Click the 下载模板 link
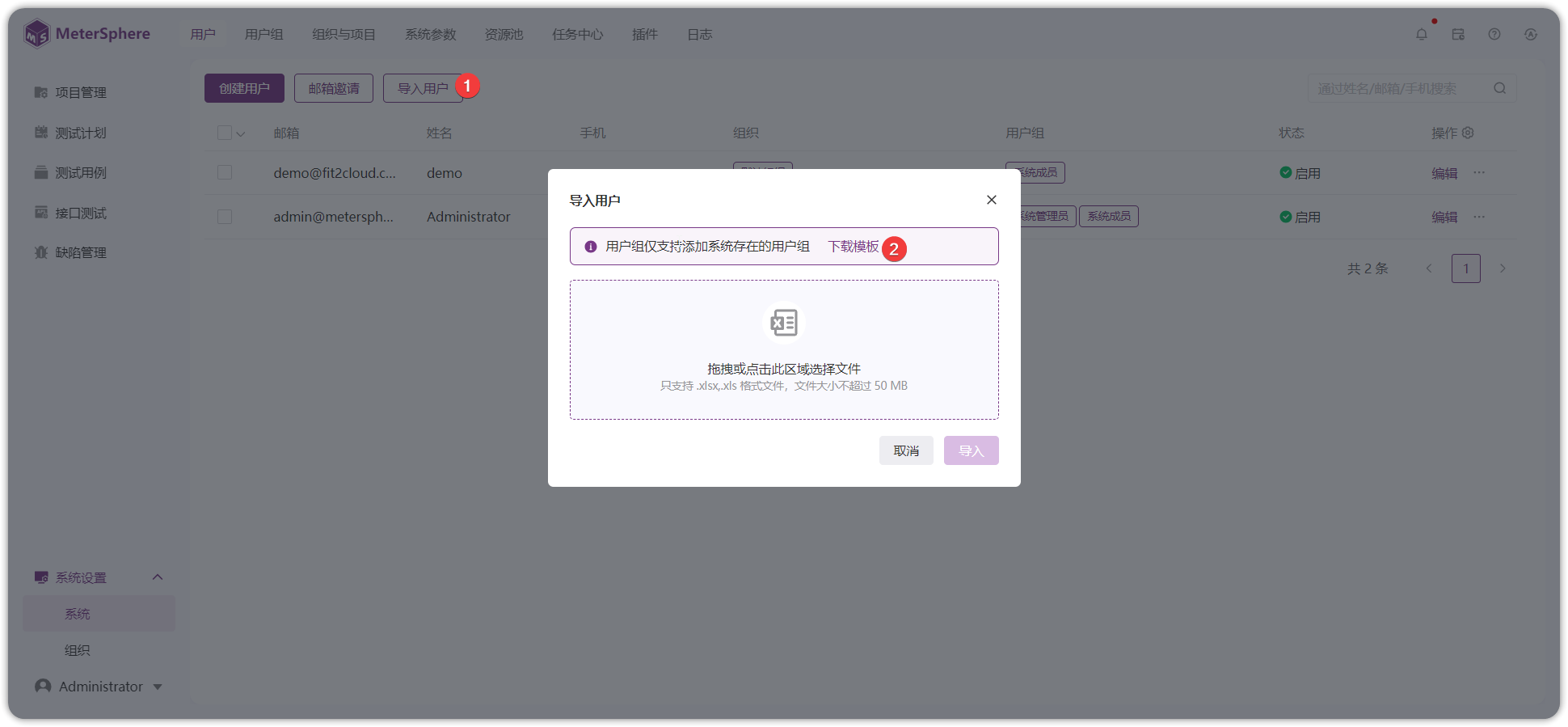 (854, 247)
